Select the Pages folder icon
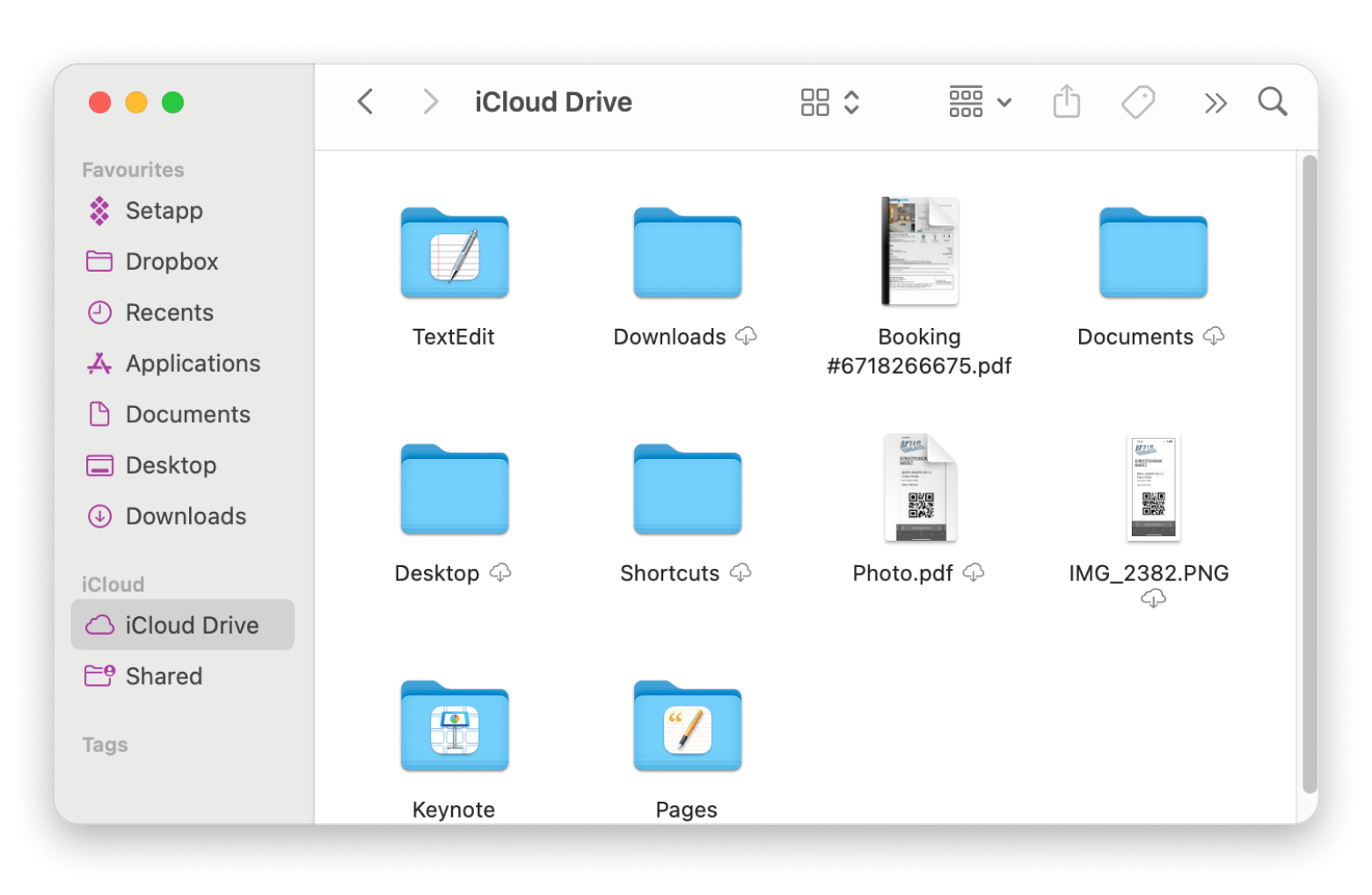Viewport: 1372px width, 895px height. (x=687, y=726)
